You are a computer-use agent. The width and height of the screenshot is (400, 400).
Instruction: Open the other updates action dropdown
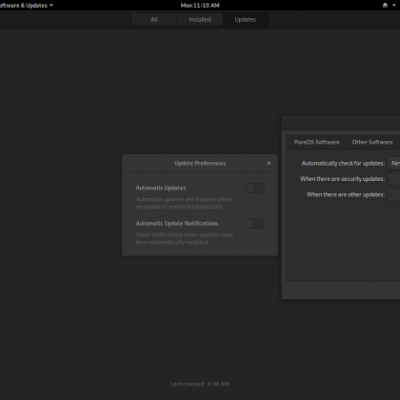(394, 195)
